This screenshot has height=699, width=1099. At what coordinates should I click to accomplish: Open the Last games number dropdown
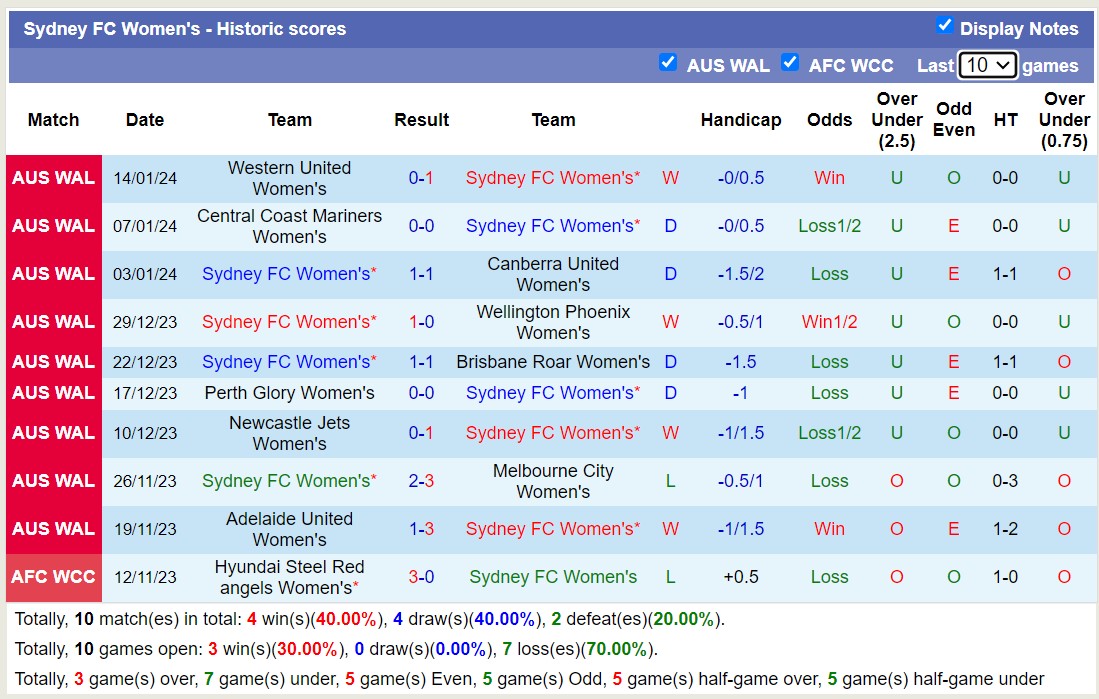point(986,64)
